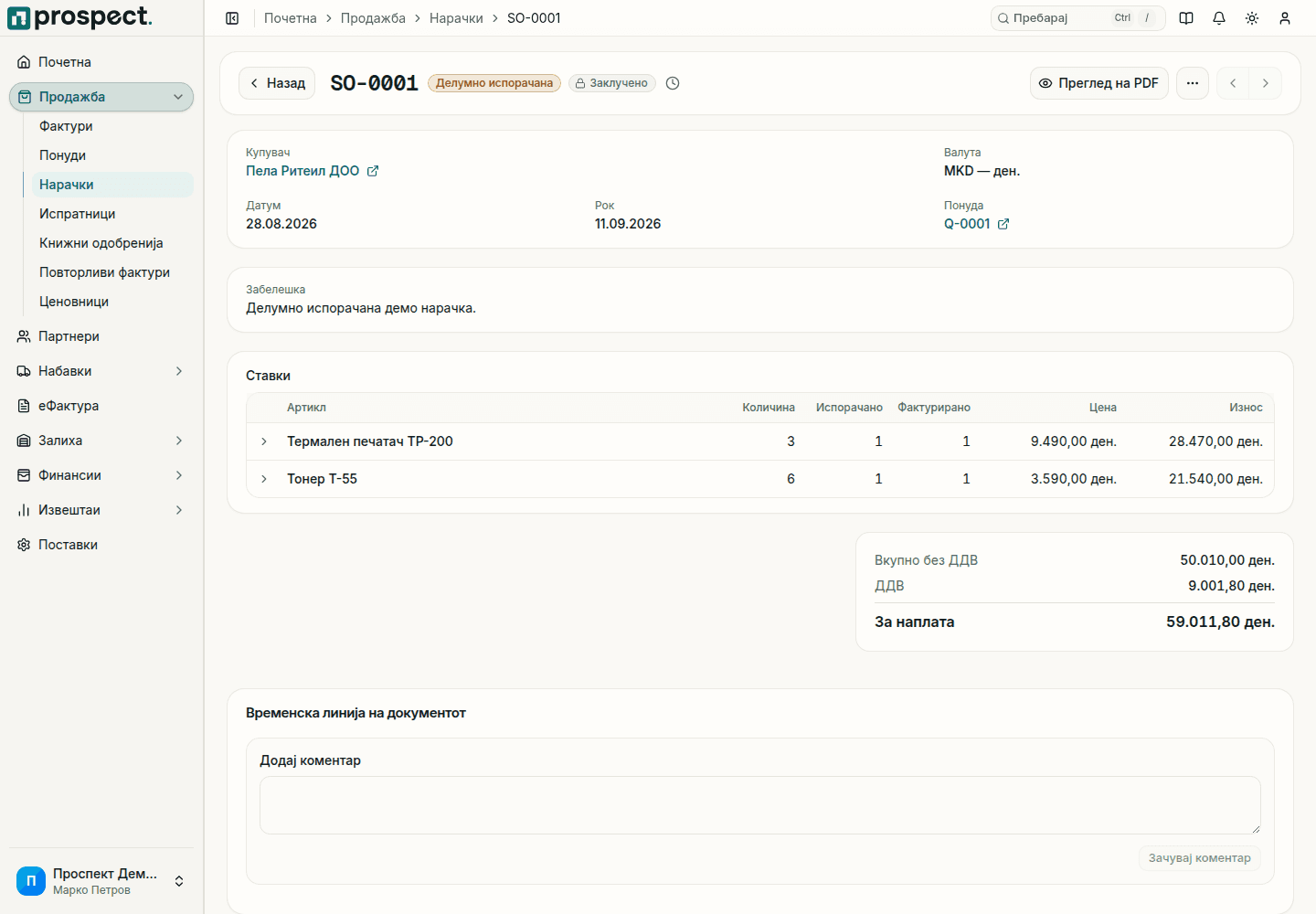Click the Зачувај коментар button
Viewport: 1316px width, 914px height.
pyautogui.click(x=1200, y=858)
